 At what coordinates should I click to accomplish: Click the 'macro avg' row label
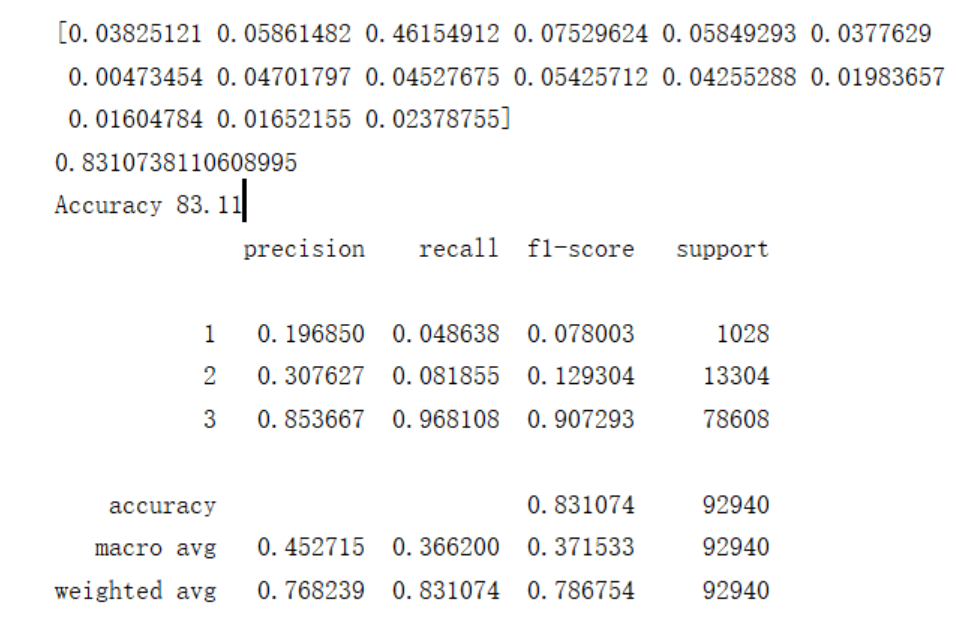click(x=155, y=548)
